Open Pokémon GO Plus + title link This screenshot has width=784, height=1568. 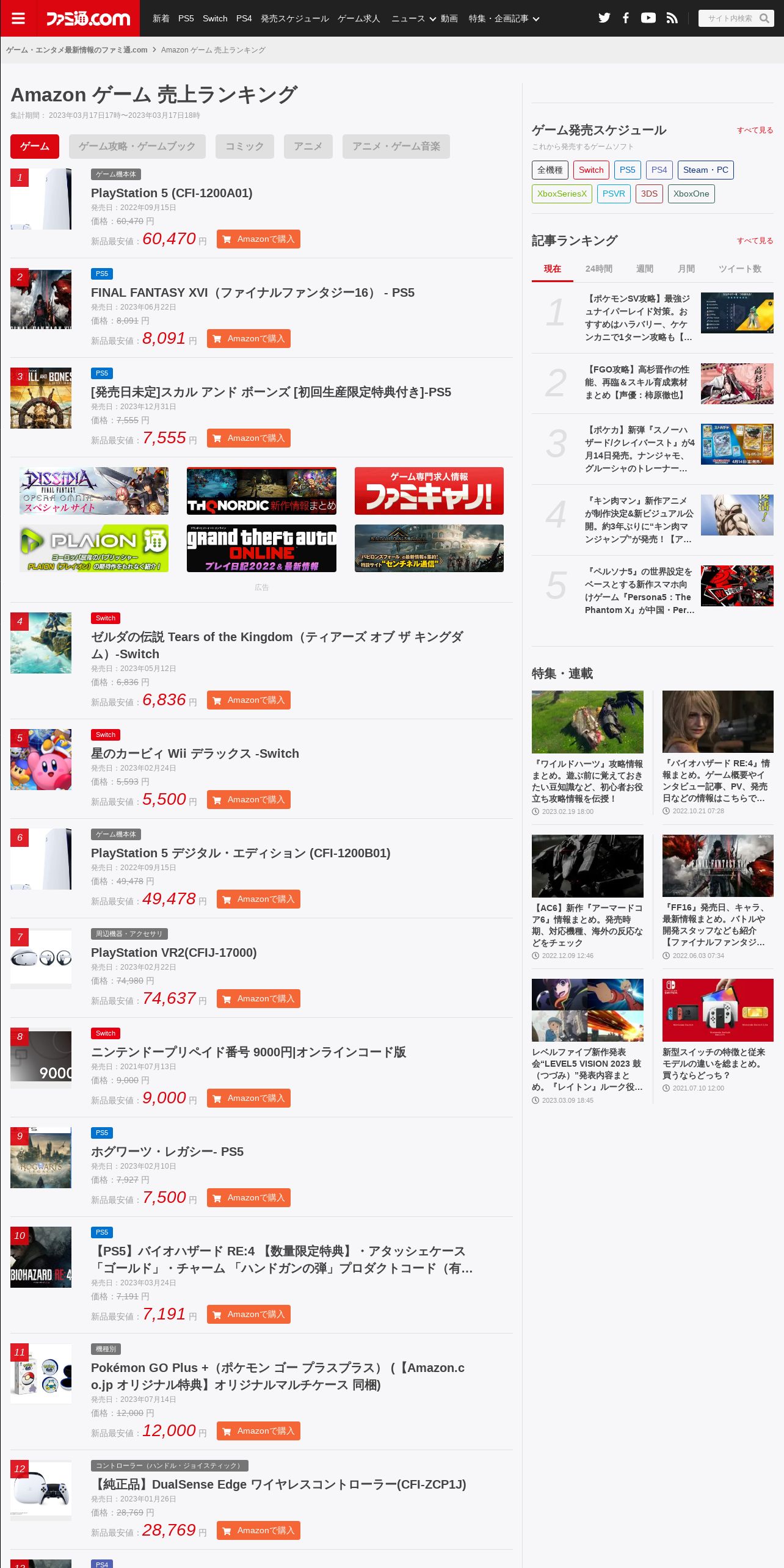coord(278,1376)
